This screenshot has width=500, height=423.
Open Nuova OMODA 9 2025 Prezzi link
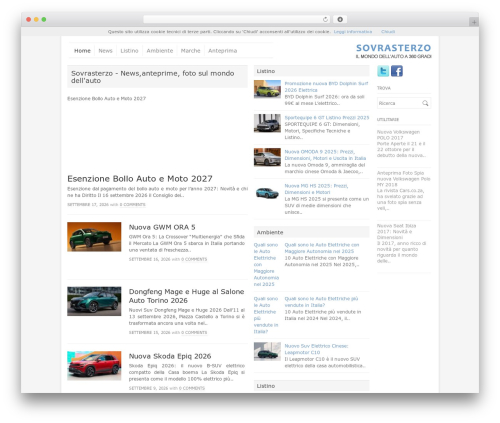[325, 155]
